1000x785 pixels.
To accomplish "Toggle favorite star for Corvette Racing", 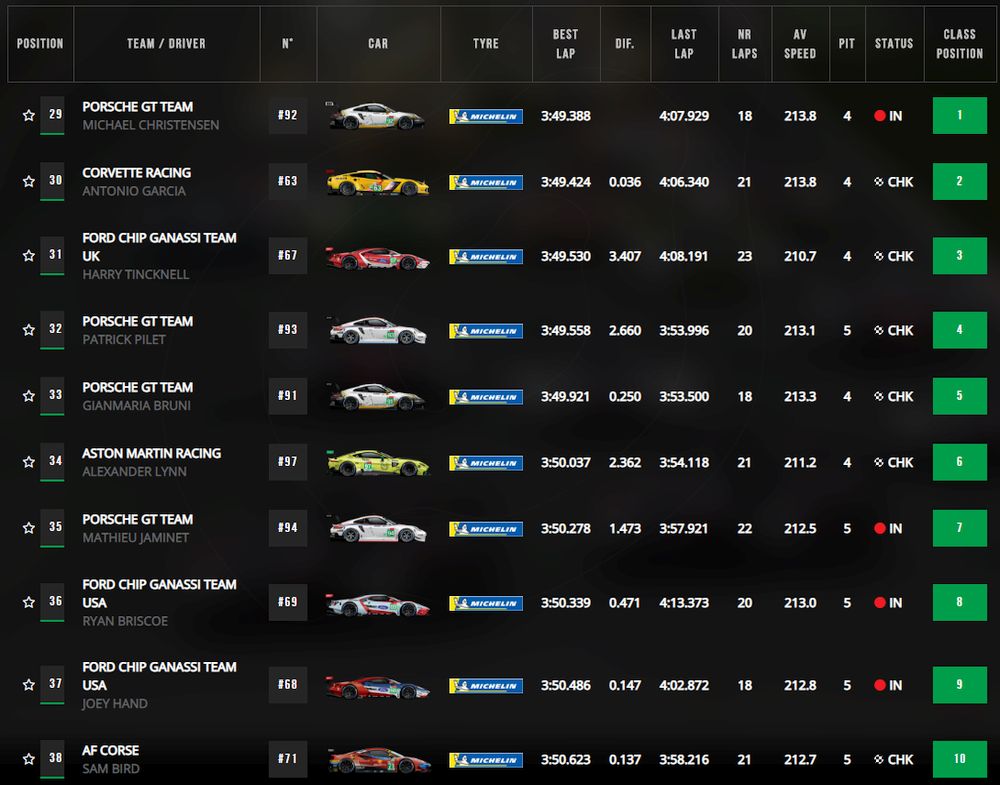I will (x=29, y=182).
